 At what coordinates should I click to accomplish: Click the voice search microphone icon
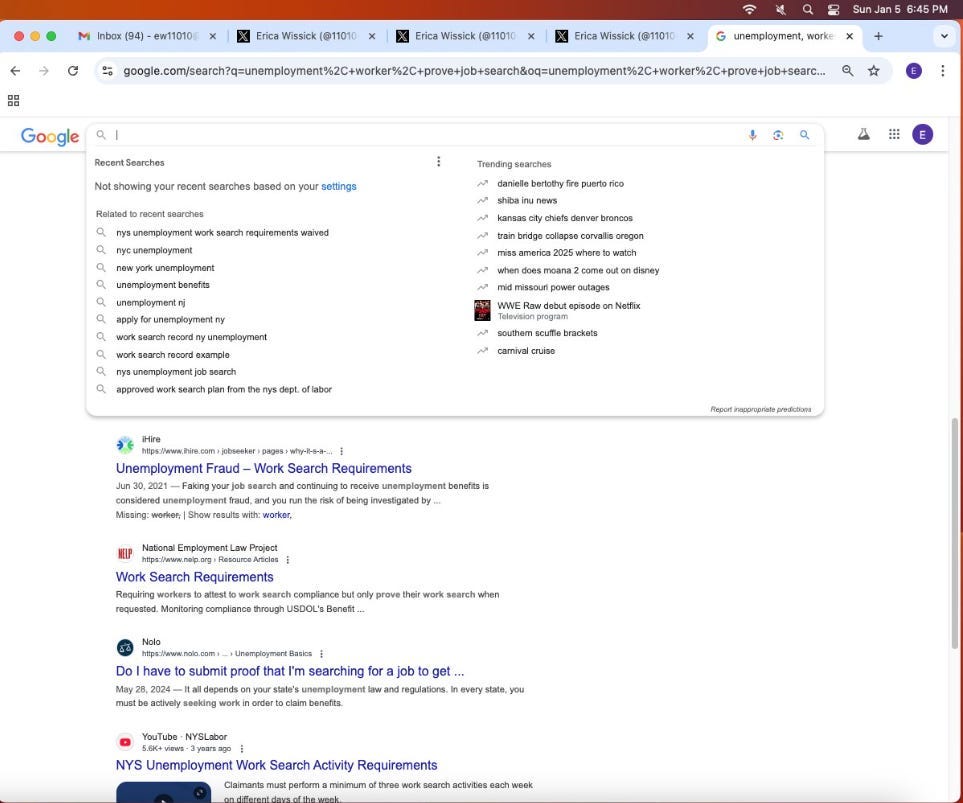point(752,135)
